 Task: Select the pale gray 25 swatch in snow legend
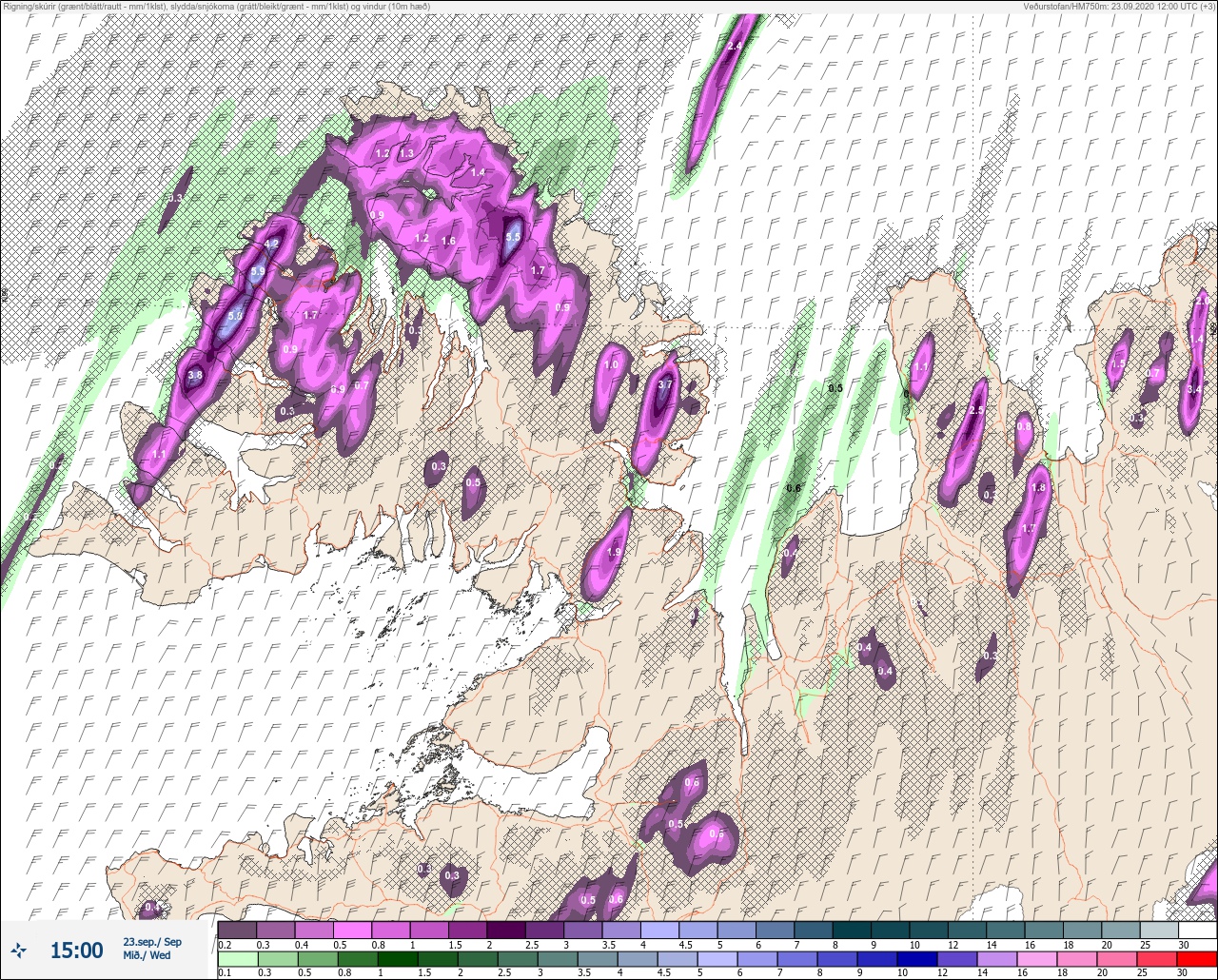1159,930
